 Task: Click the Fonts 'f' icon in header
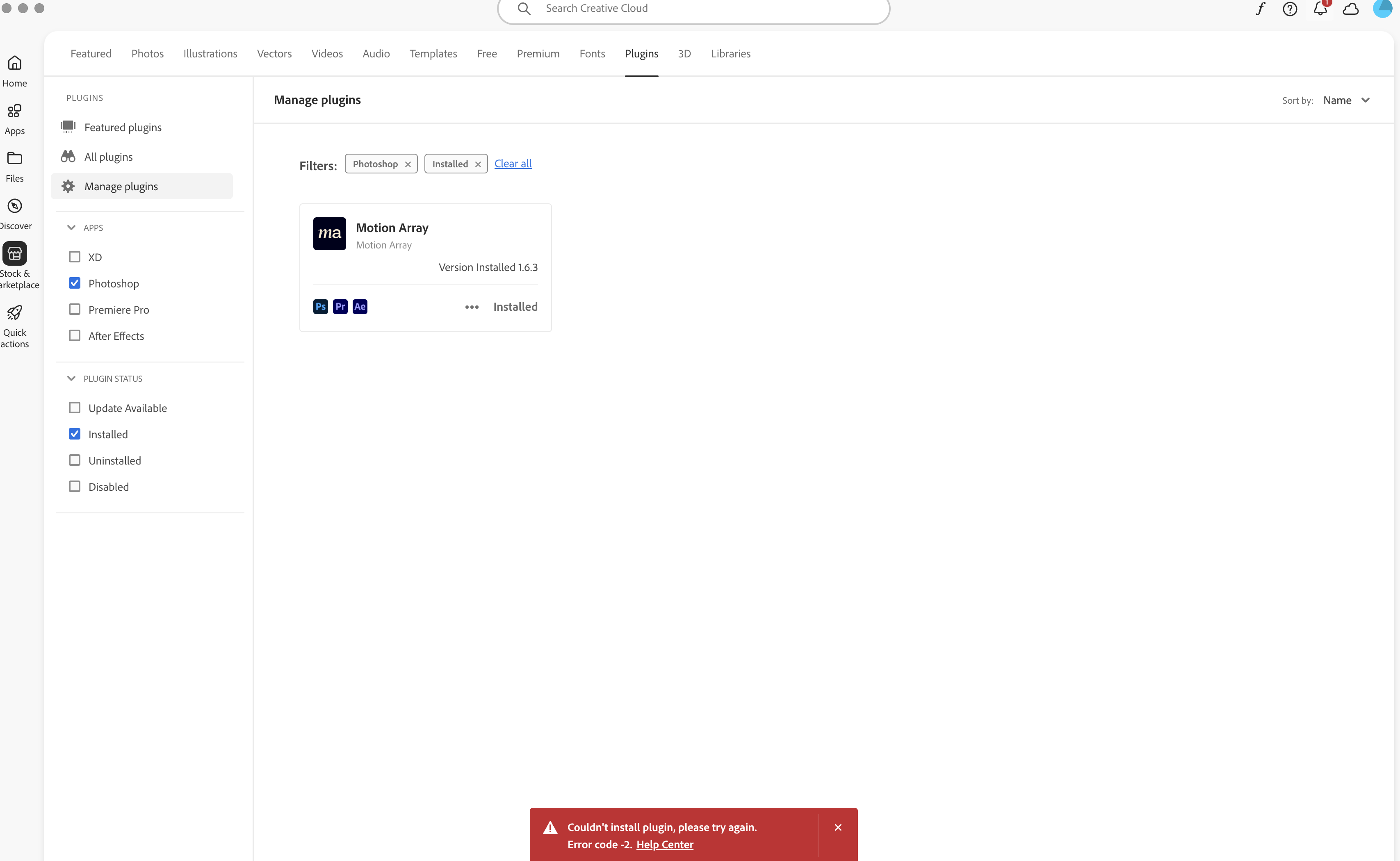(1260, 9)
